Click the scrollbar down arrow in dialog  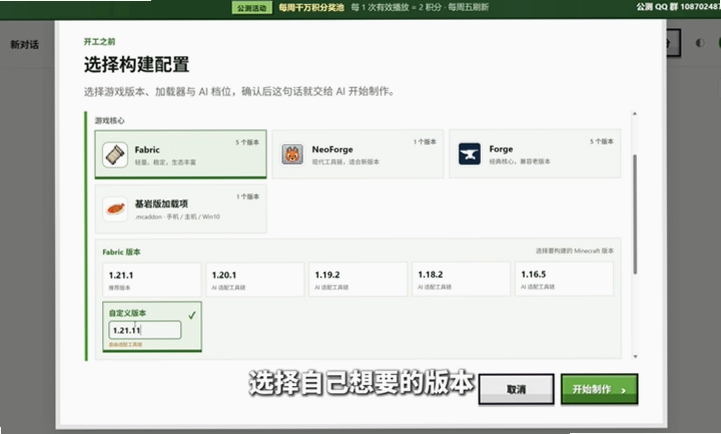635,356
